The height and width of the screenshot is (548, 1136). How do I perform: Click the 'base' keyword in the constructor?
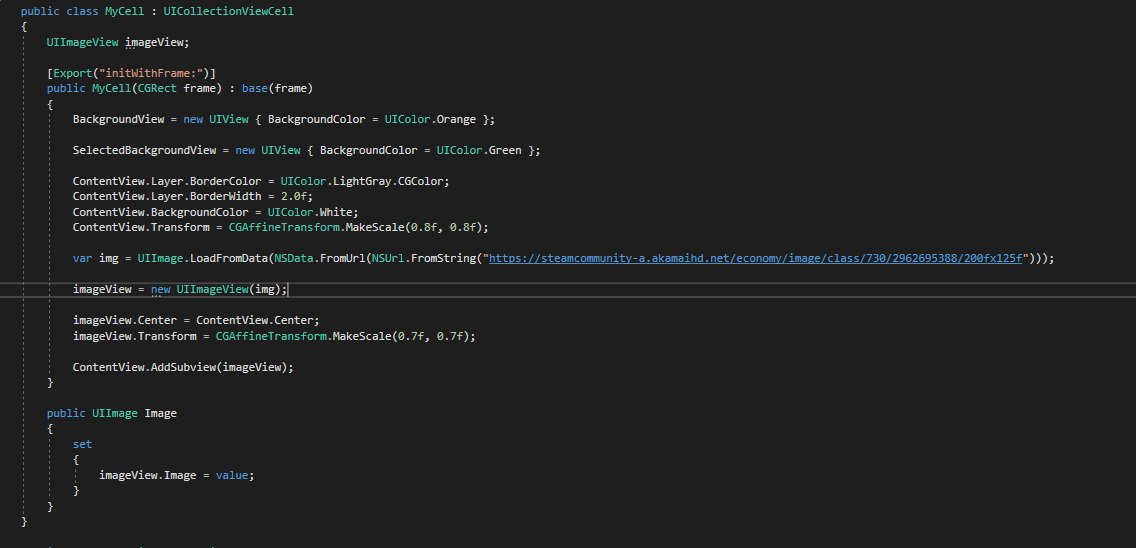(255, 88)
